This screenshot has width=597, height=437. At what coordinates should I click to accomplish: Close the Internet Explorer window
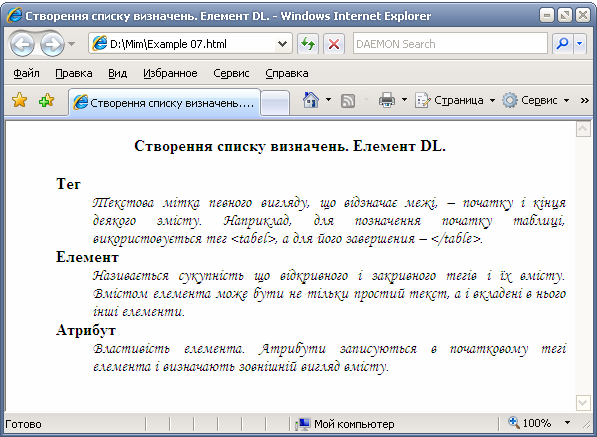click(x=583, y=16)
